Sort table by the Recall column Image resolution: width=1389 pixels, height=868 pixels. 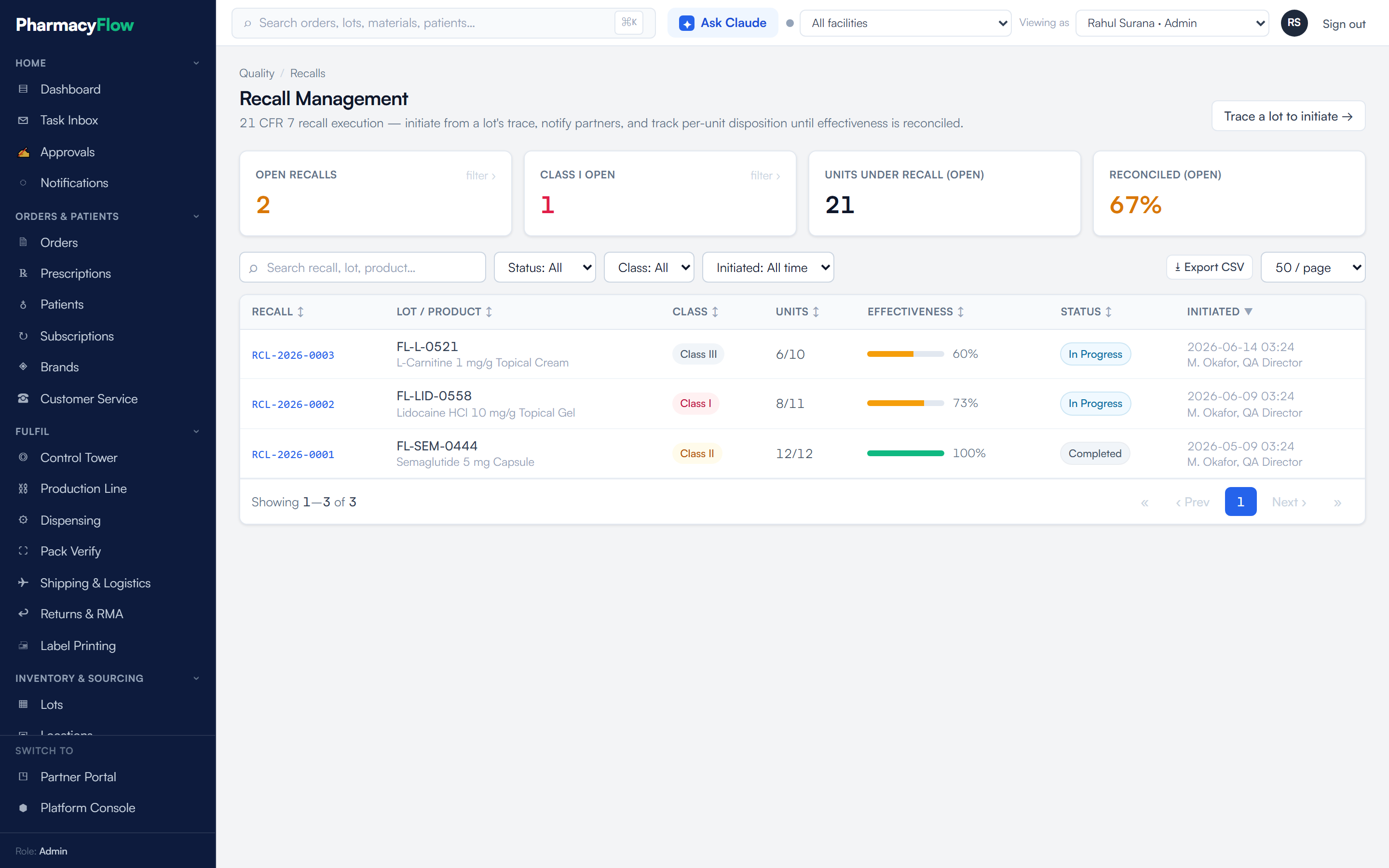coord(278,312)
